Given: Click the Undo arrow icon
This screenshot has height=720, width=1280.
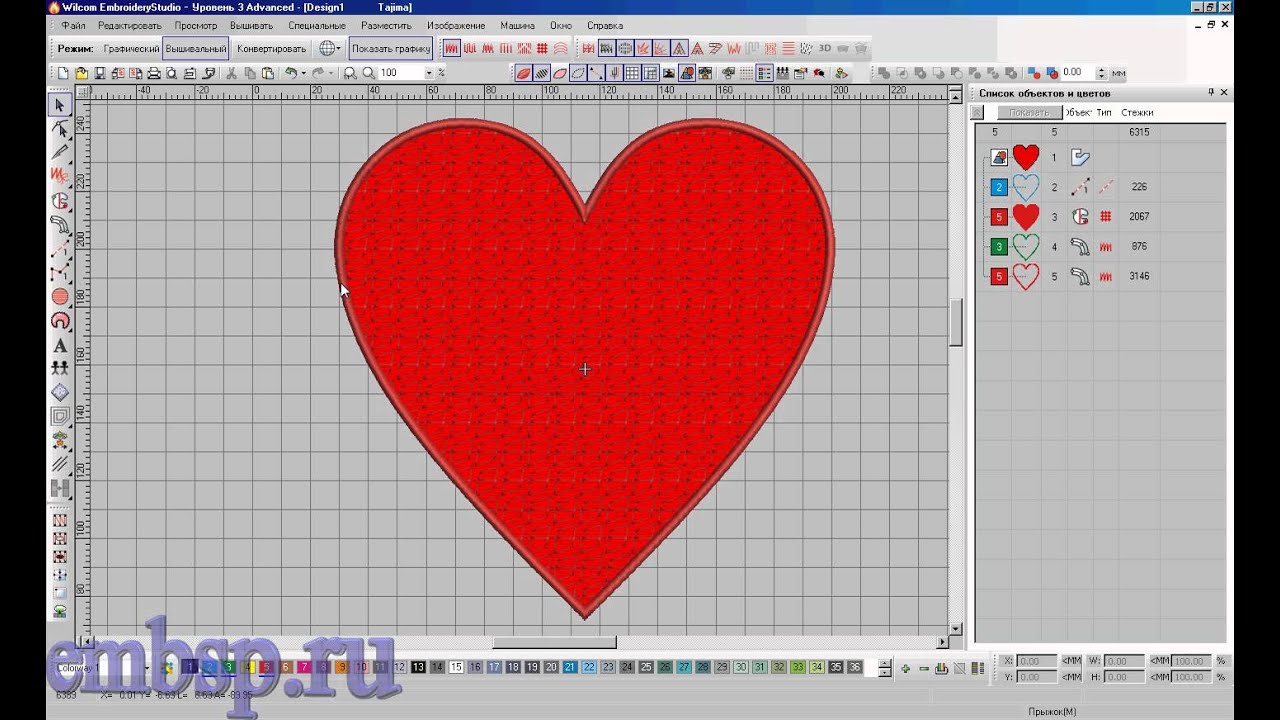Looking at the screenshot, I should pos(291,73).
